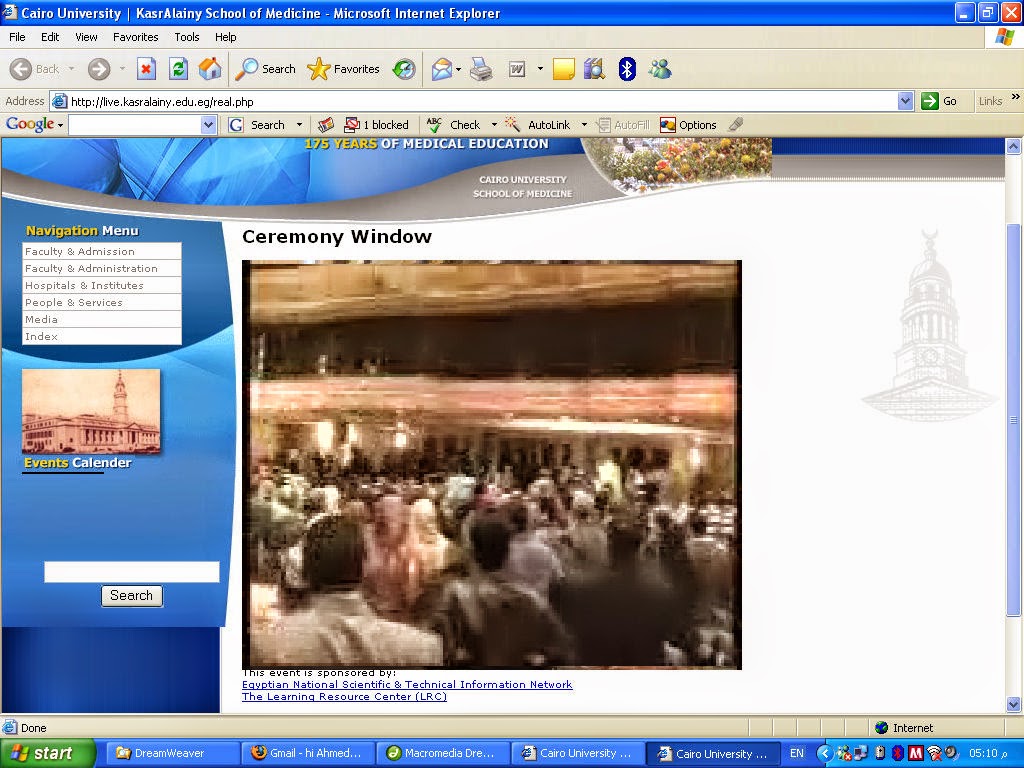Click the McAfee icon in the system tray
The image size is (1024, 768).
click(916, 753)
